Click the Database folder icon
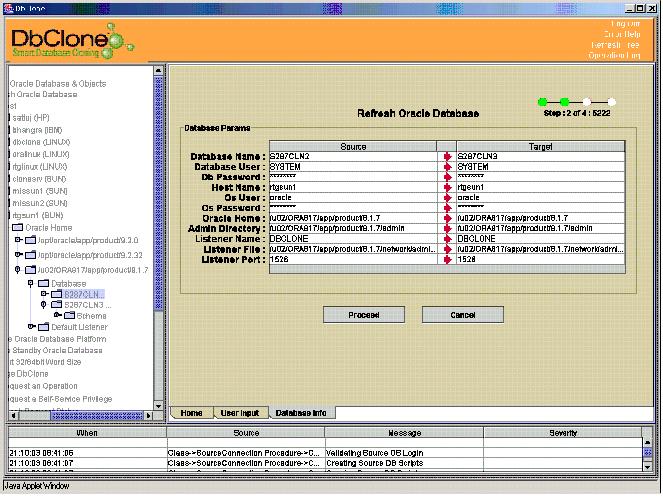 (x=44, y=283)
